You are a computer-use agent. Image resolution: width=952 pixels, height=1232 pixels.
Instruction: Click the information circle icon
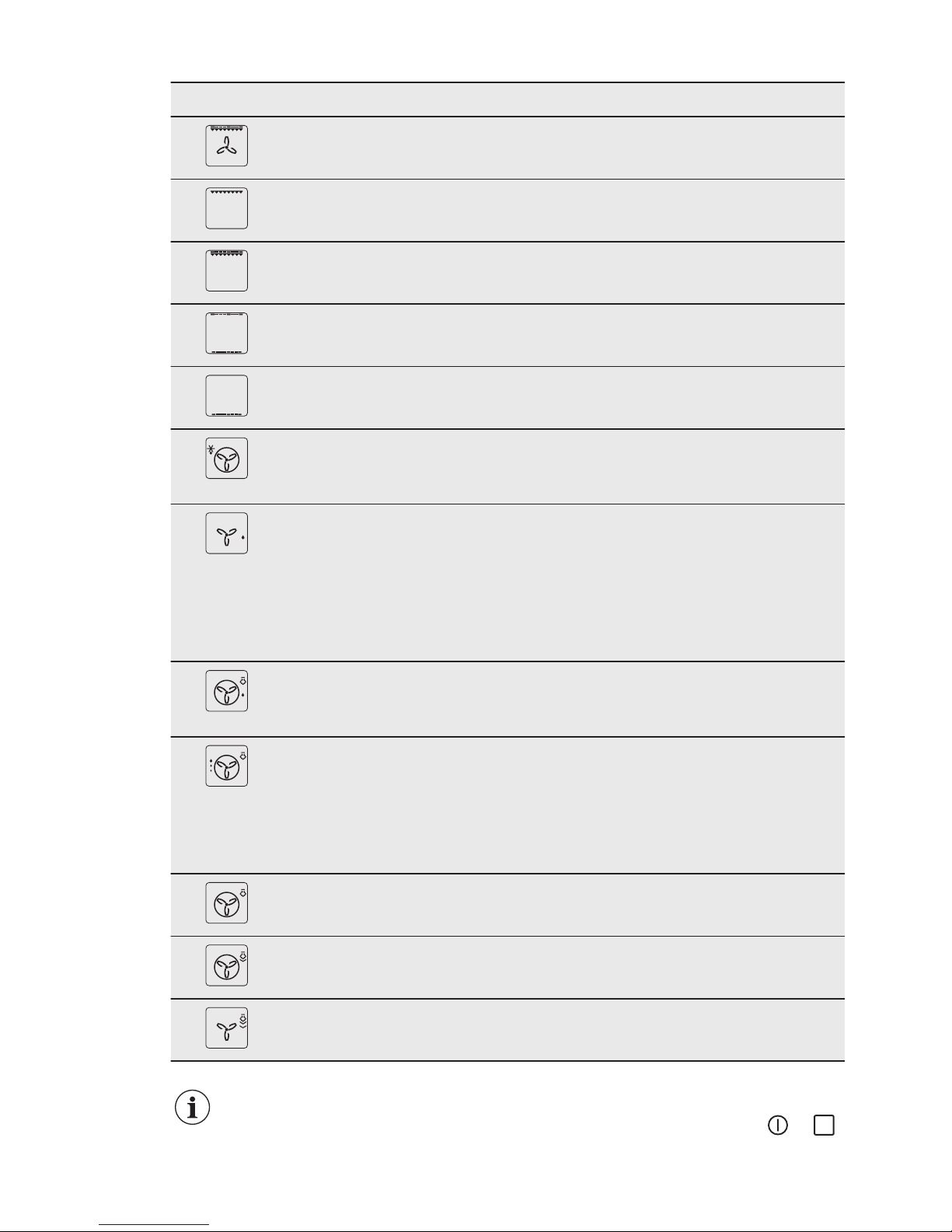click(192, 1108)
